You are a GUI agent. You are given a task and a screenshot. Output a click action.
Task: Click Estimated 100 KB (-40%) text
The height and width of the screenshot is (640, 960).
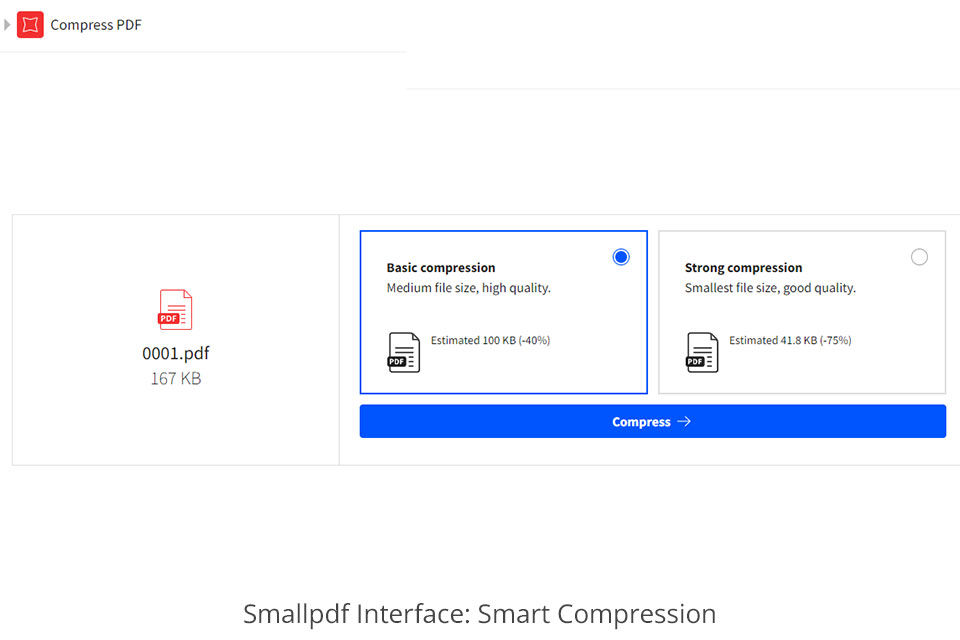coord(490,341)
